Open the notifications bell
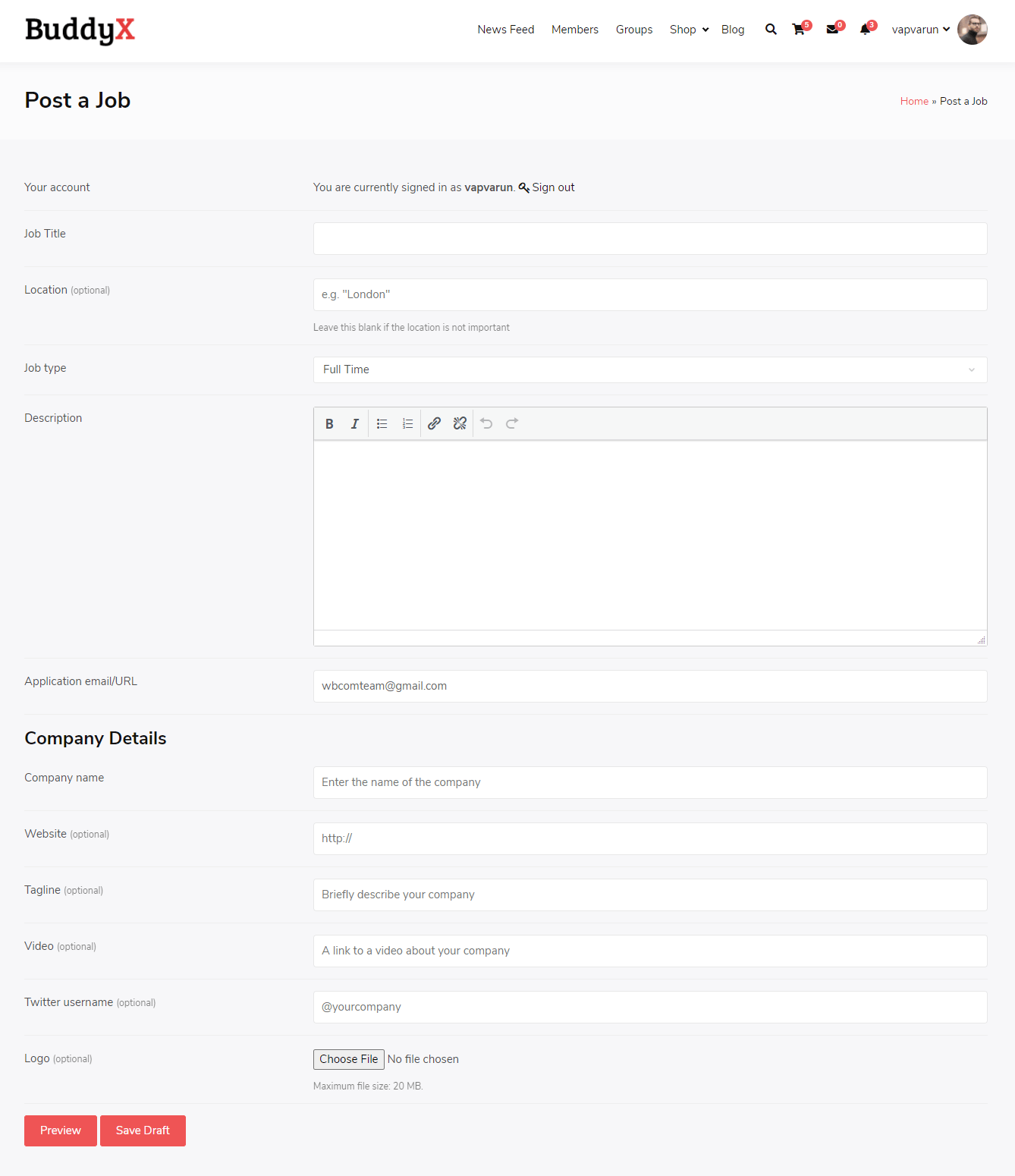Image resolution: width=1015 pixels, height=1176 pixels. click(x=865, y=30)
